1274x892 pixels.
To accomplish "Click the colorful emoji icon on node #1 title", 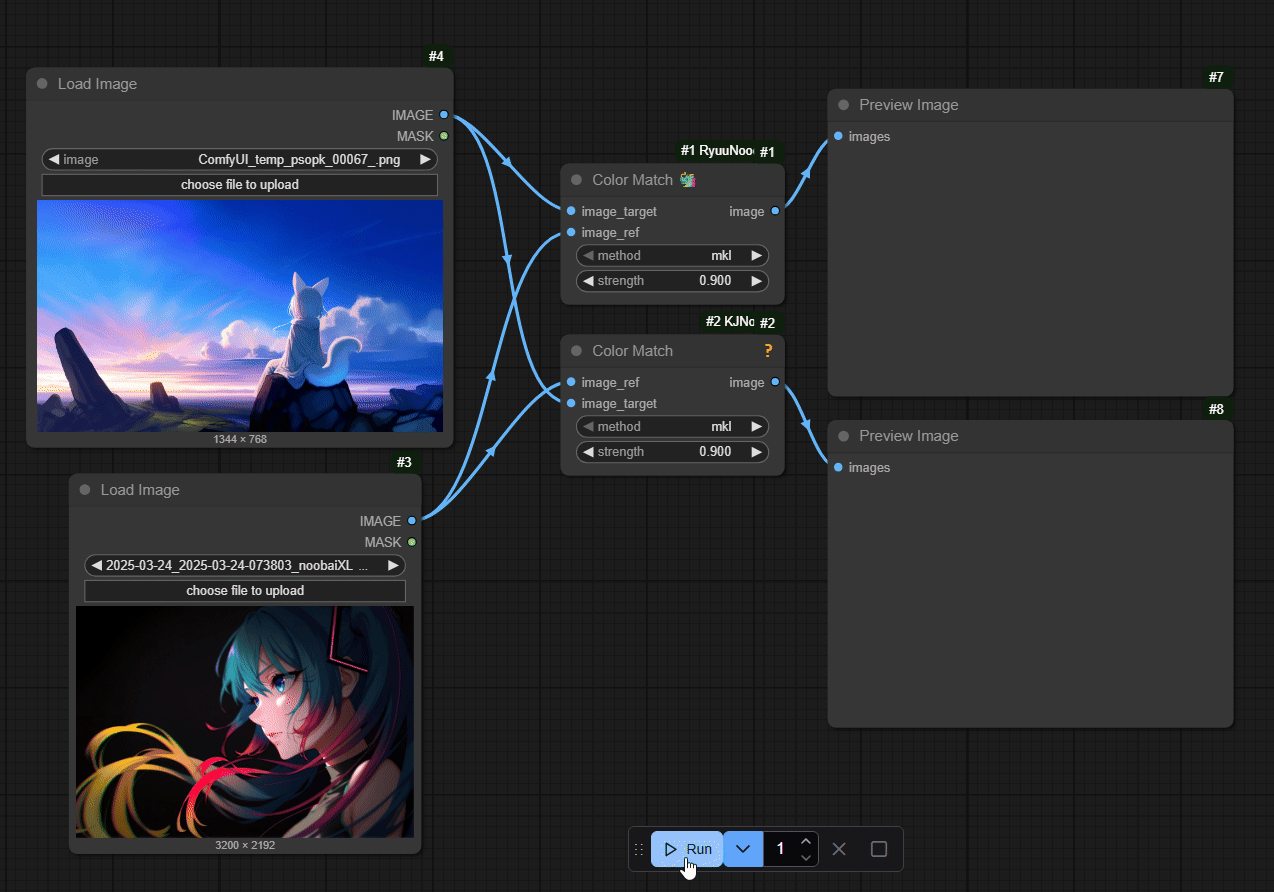I will tap(688, 180).
